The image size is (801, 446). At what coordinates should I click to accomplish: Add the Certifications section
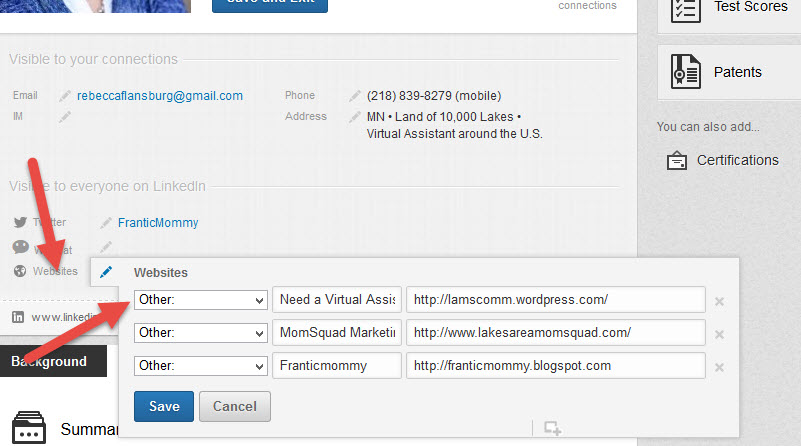pyautogui.click(x=723, y=160)
